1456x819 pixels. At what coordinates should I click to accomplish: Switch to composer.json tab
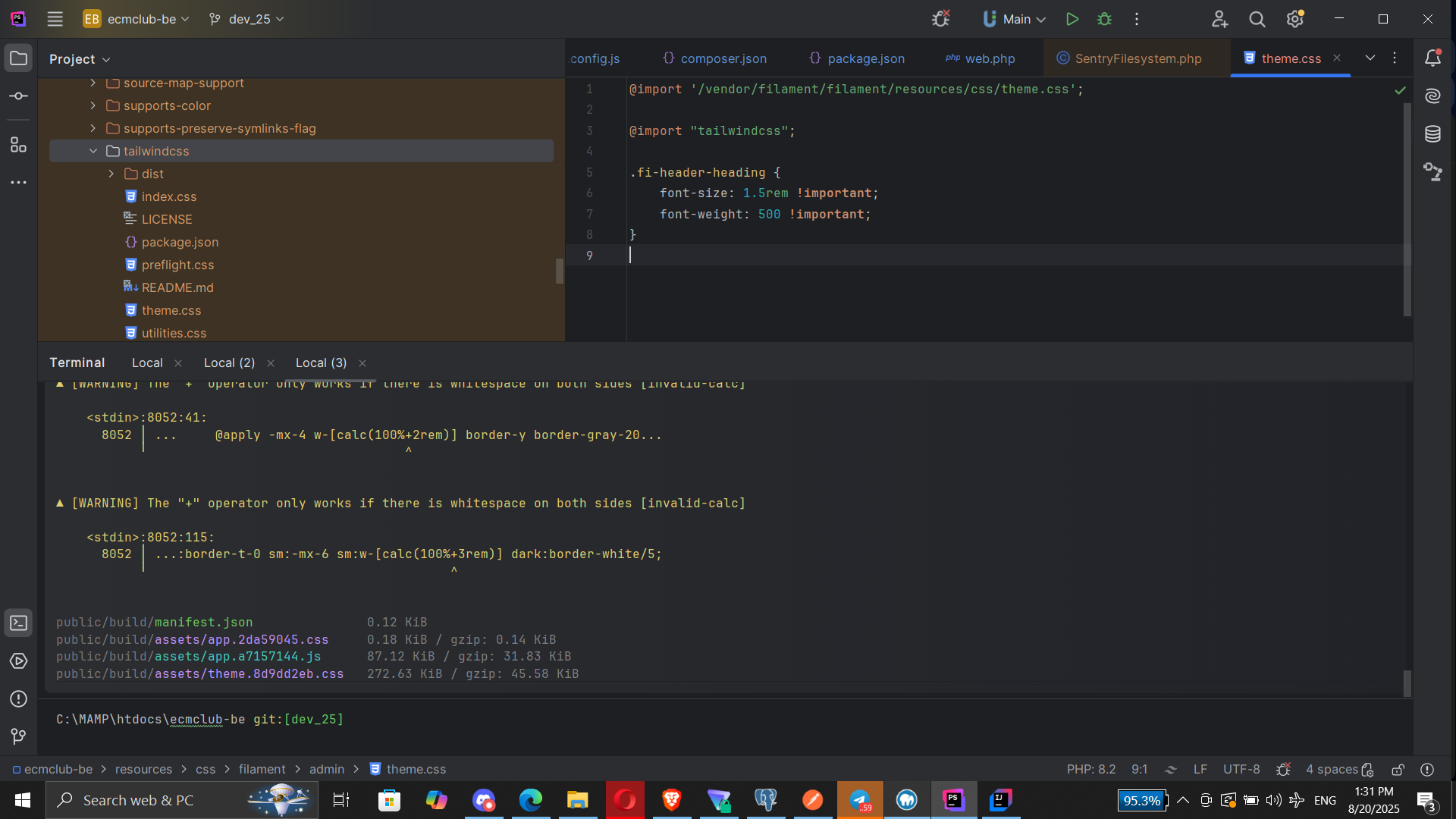714,58
